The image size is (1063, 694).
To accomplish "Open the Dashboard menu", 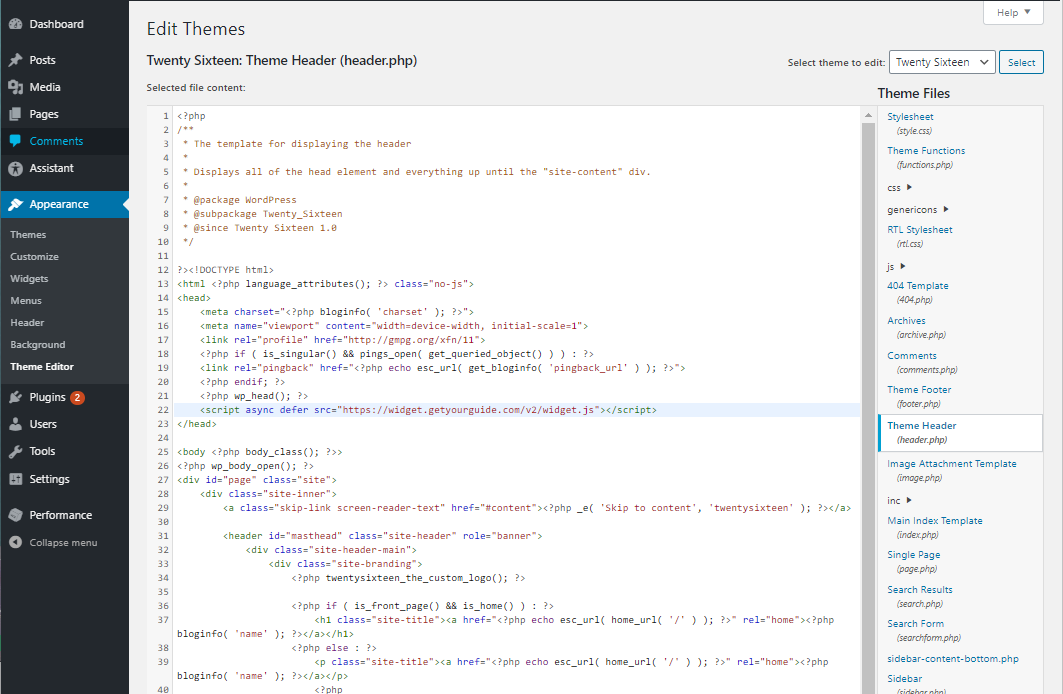I will pos(64,24).
